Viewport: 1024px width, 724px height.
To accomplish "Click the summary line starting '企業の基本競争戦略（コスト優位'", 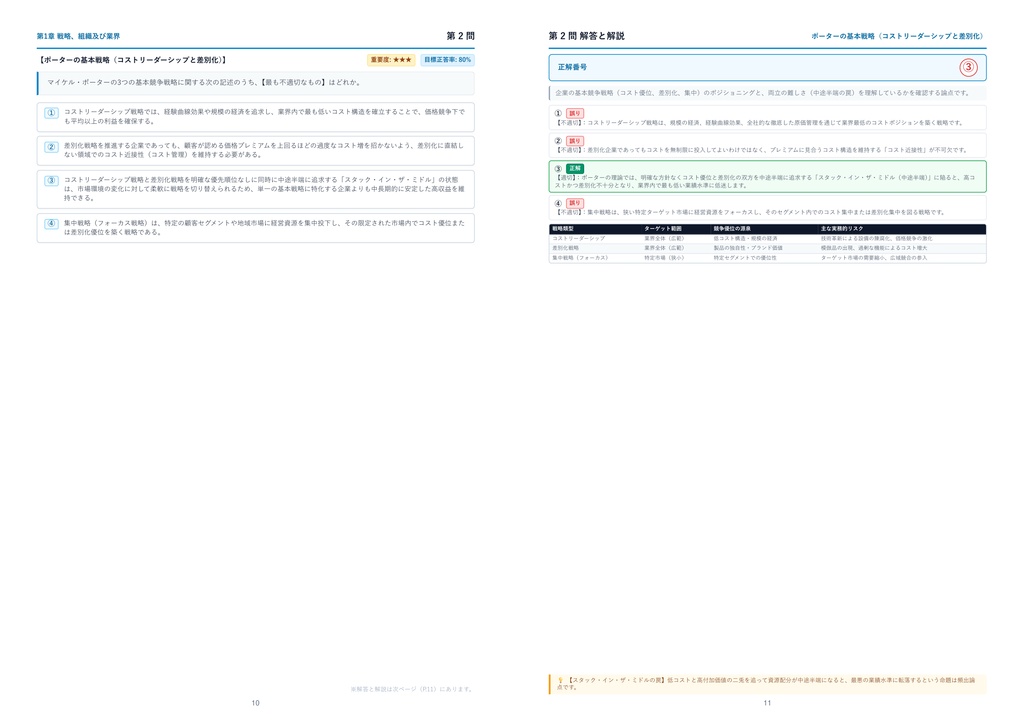I will coord(762,93).
